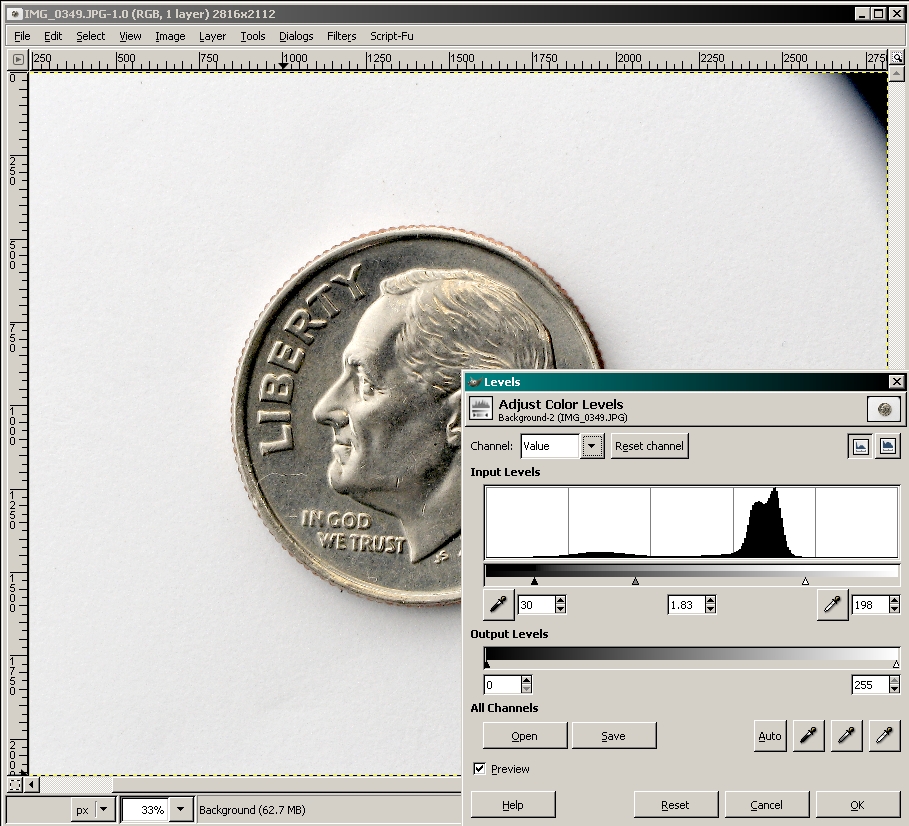Switch histogram to linear view

pyautogui.click(x=860, y=447)
